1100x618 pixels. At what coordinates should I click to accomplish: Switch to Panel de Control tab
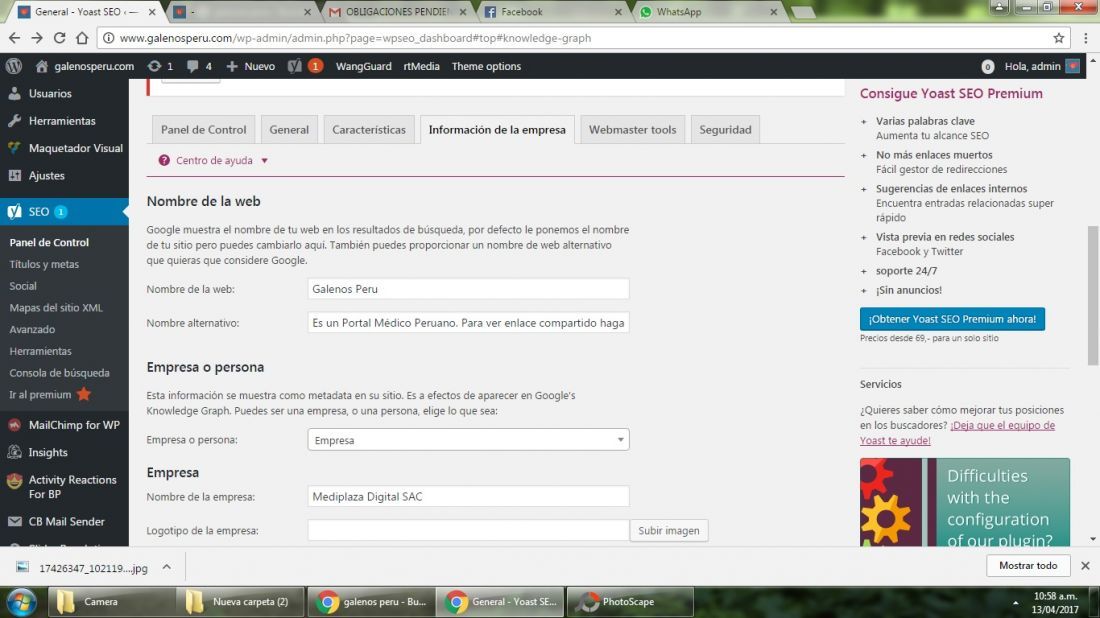point(203,130)
